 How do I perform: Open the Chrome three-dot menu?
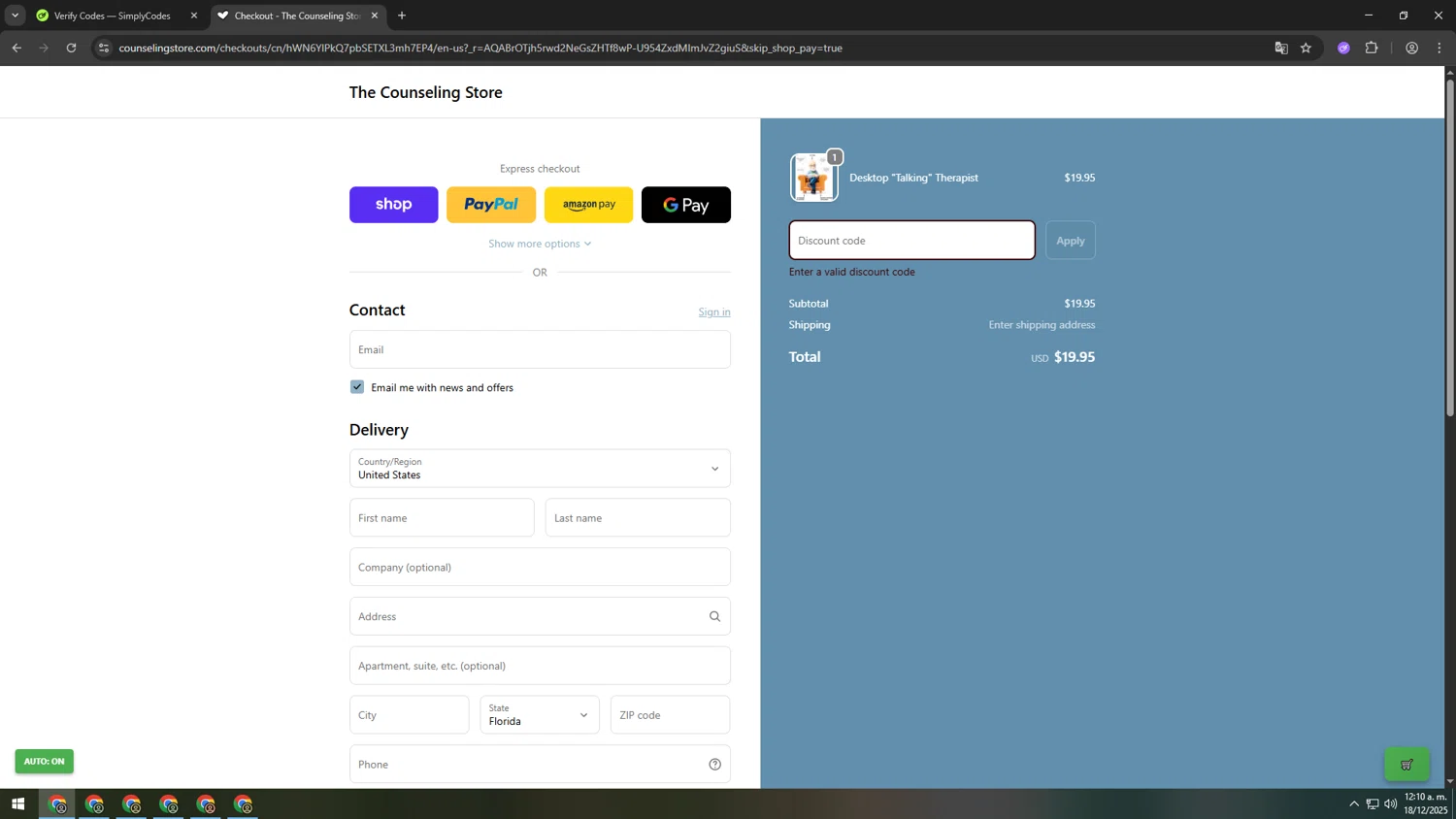coord(1439,48)
